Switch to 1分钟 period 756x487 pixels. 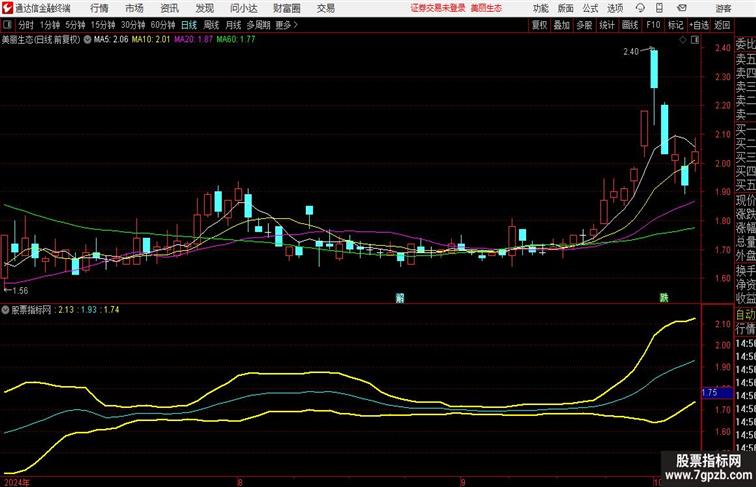50,25
